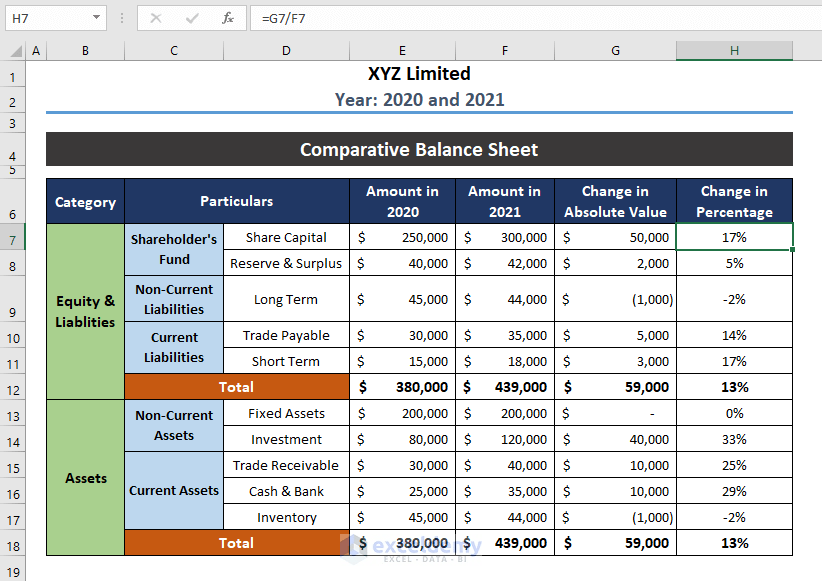
Task: Select column E header
Action: (x=402, y=50)
